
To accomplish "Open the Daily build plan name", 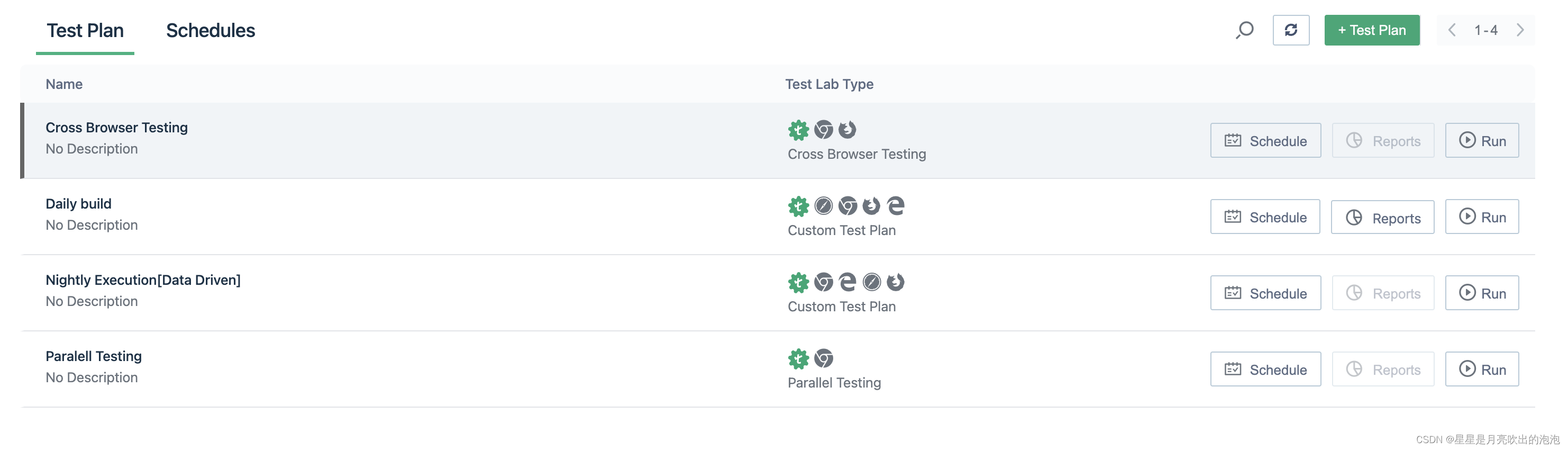I will pos(78,203).
